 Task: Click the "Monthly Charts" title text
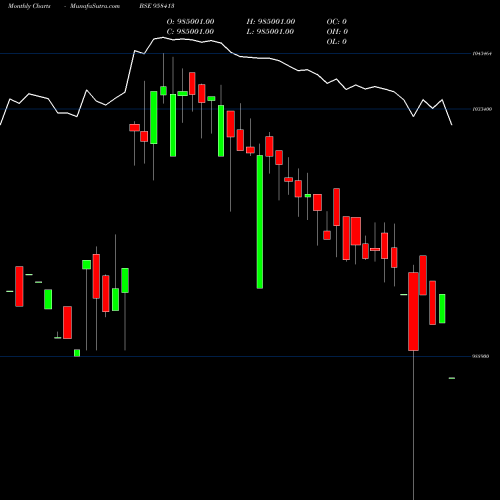(29, 6)
